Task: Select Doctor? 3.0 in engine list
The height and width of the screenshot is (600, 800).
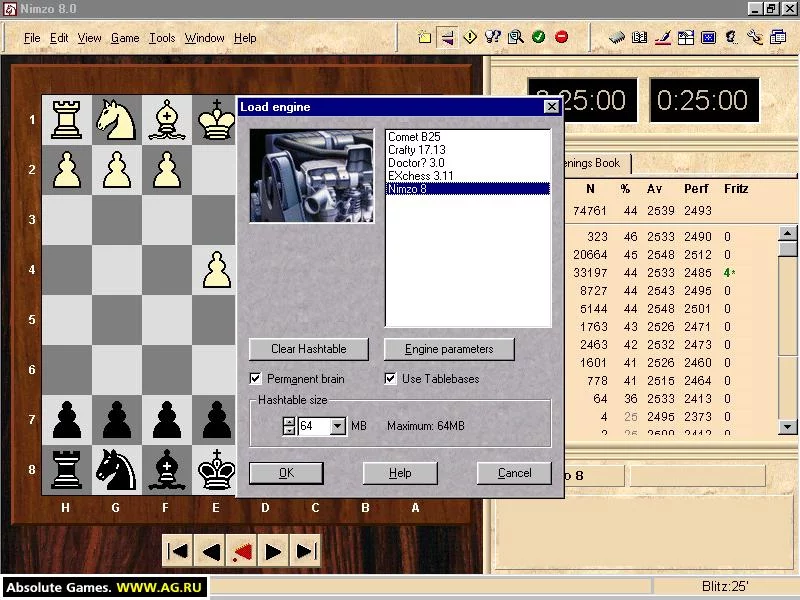Action: [x=468, y=163]
